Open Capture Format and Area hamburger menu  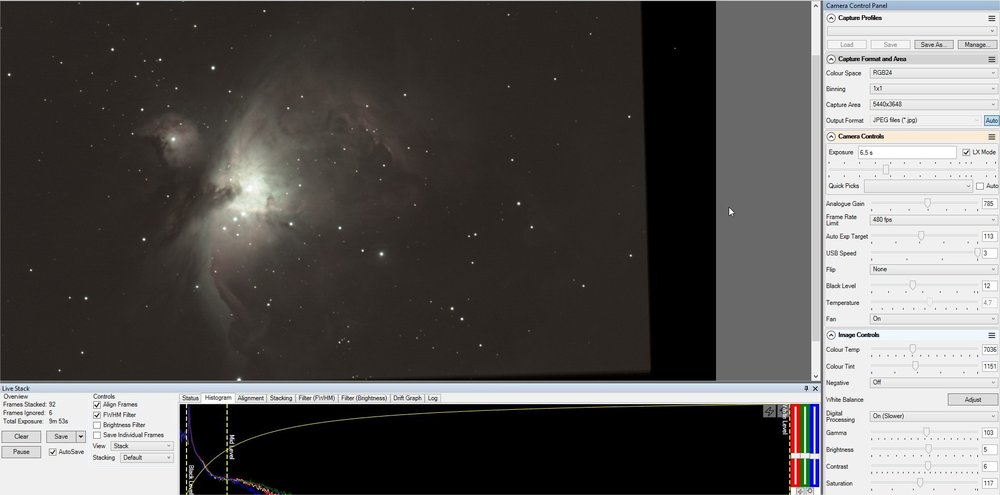tap(992, 59)
